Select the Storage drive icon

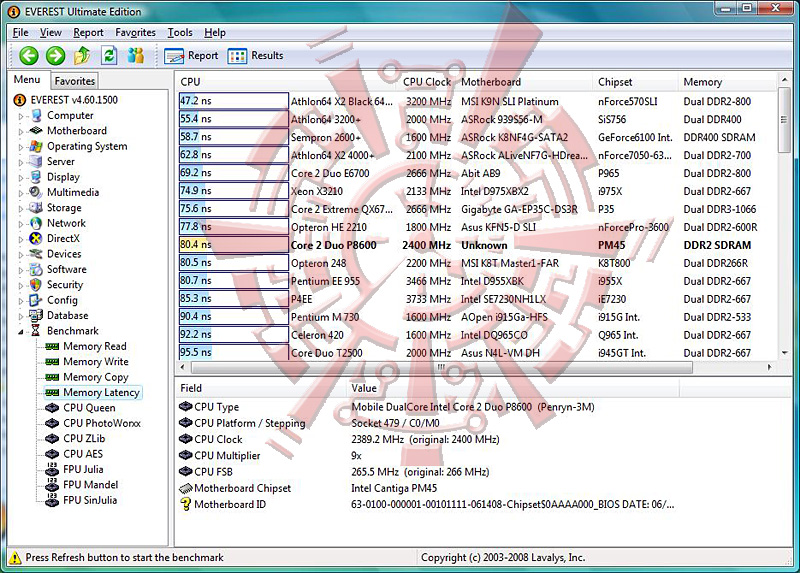point(36,208)
